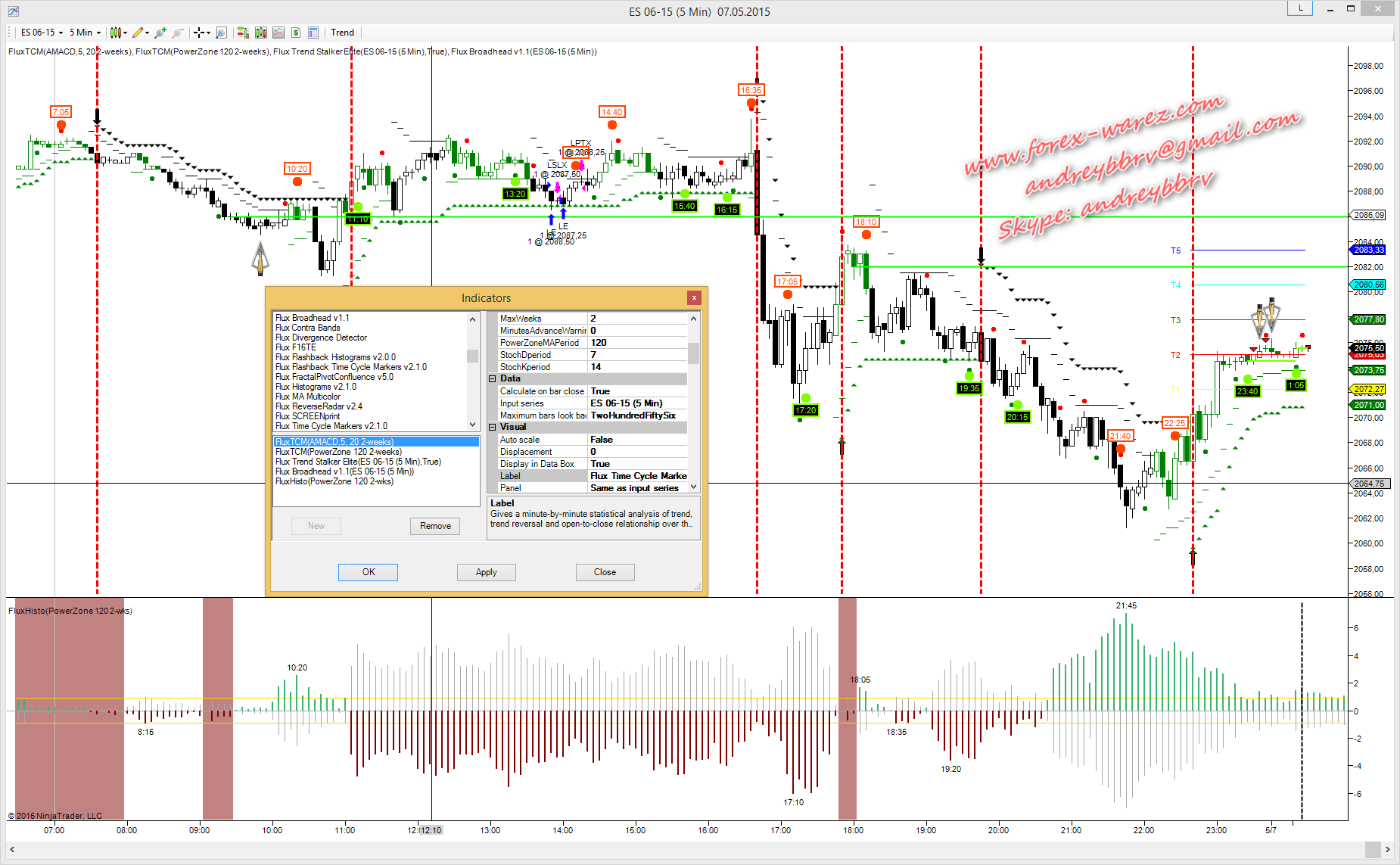This screenshot has width=1400, height=865.
Task: Open the Data Series toolbar icon
Action: point(261,33)
